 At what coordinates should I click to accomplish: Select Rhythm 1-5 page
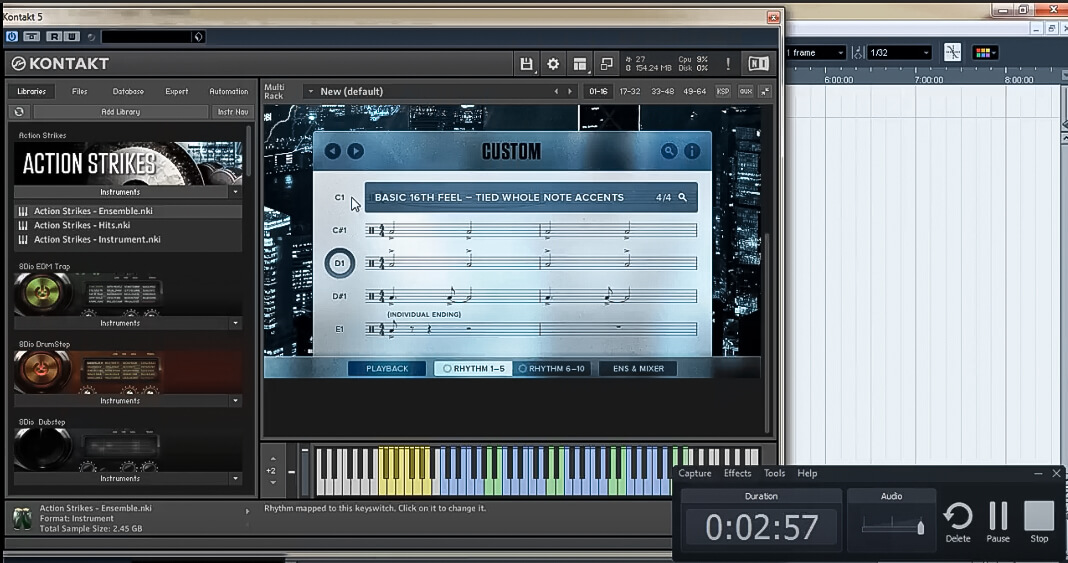[473, 368]
